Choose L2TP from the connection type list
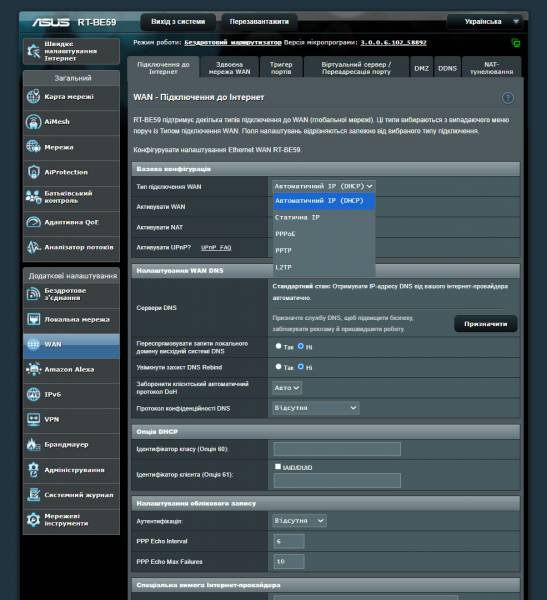This screenshot has height=600, width=547. pos(324,267)
